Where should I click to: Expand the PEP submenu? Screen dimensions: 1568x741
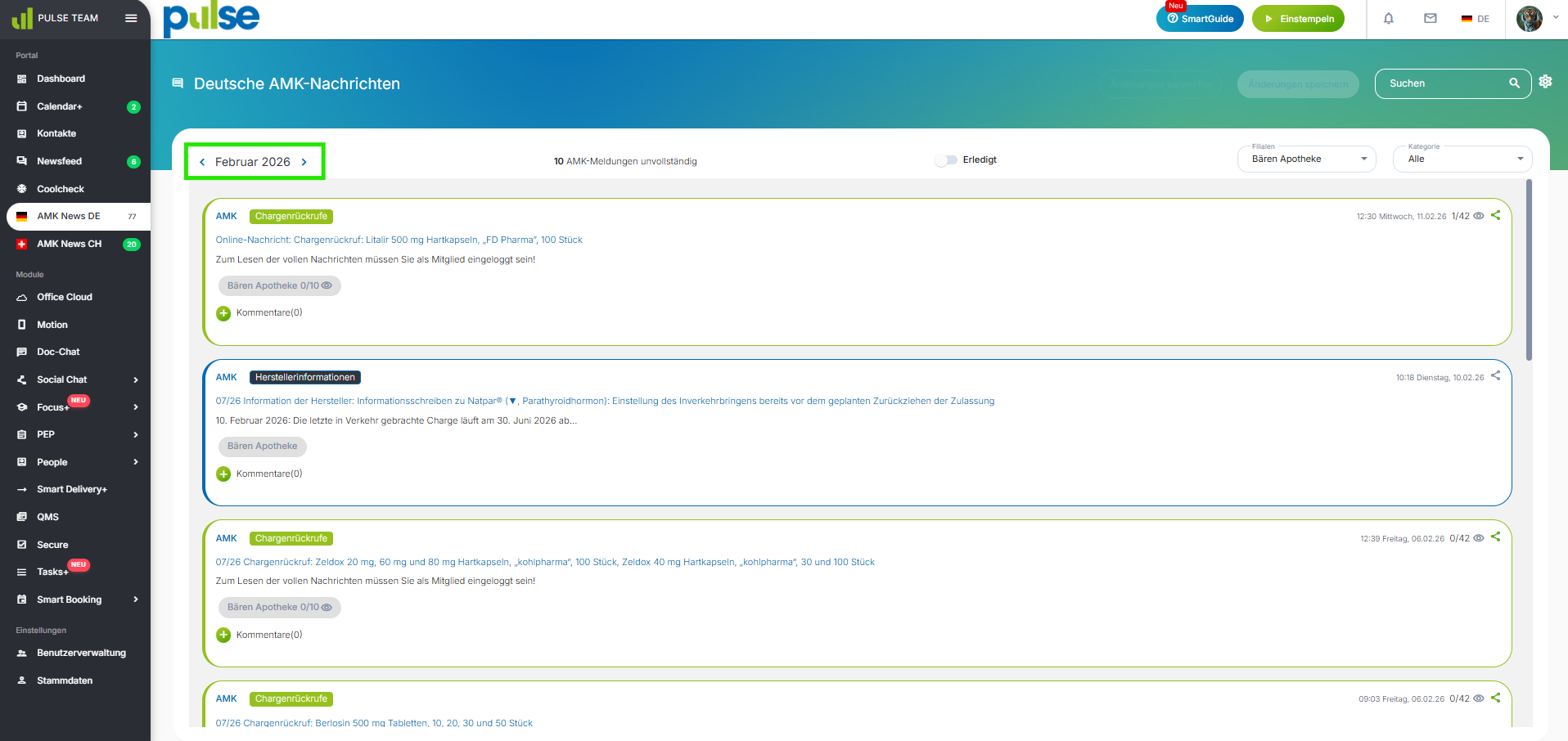[x=136, y=435]
